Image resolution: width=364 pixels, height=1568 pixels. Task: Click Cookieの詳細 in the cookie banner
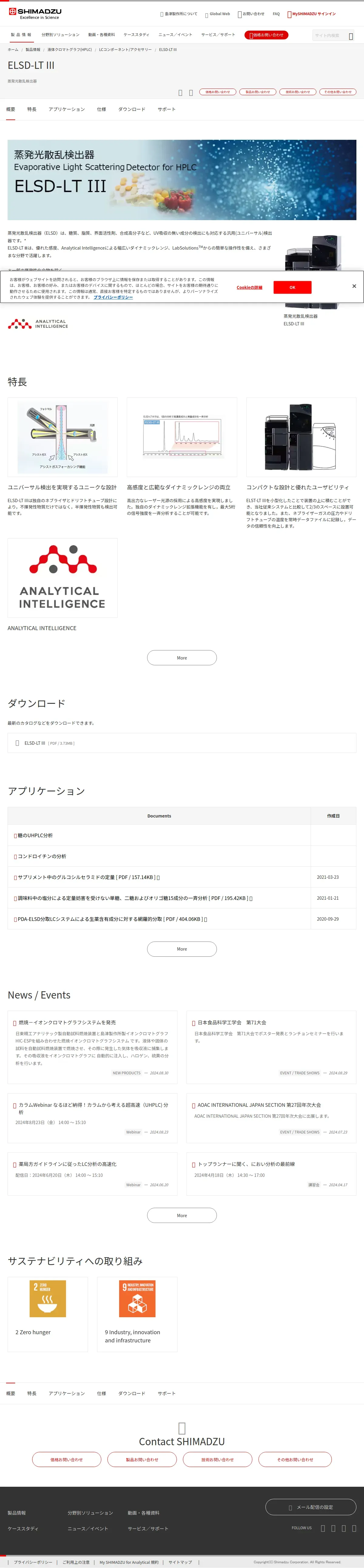click(x=250, y=287)
